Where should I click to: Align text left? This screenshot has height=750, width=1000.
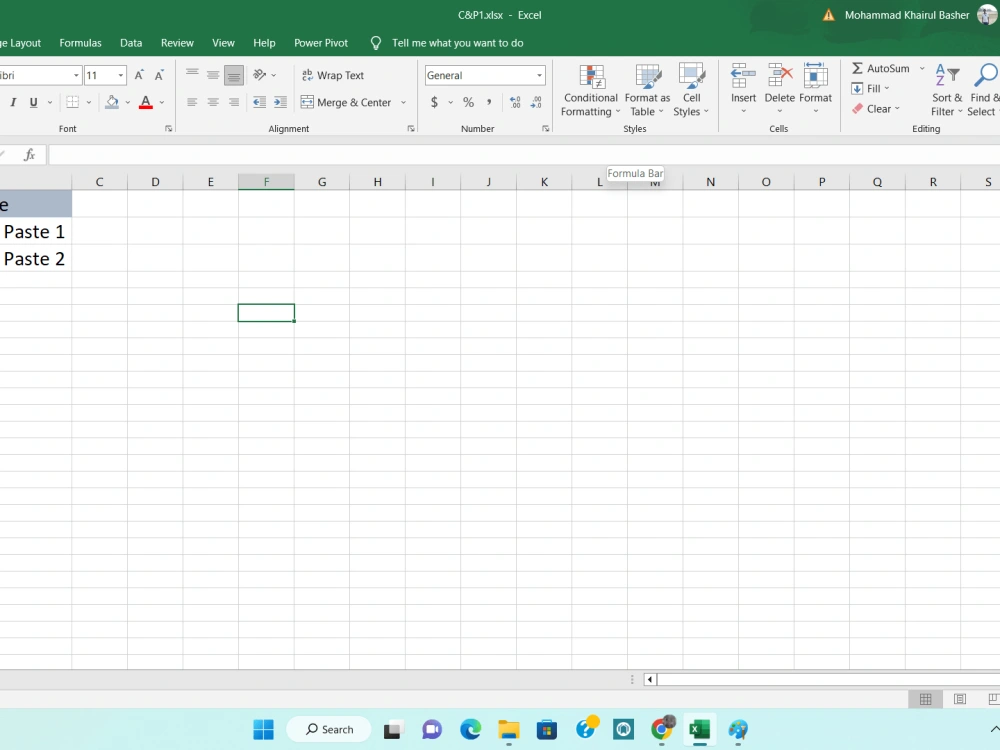(192, 102)
